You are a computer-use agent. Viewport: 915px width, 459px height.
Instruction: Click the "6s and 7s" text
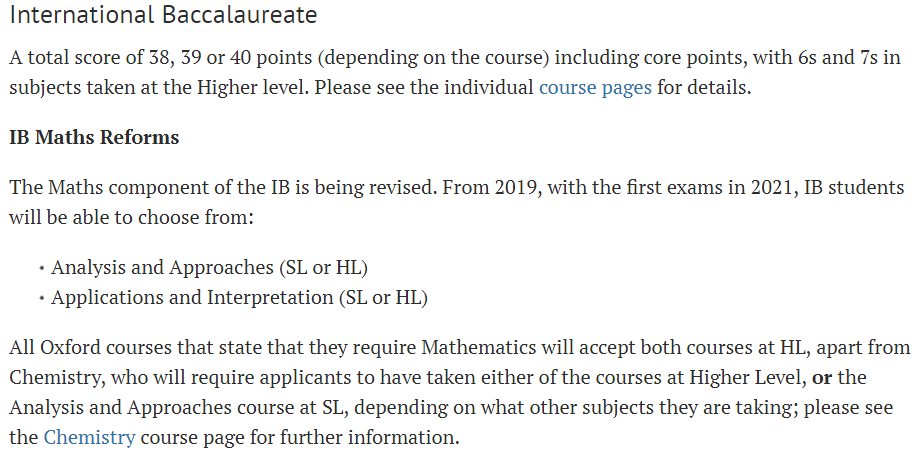(838, 57)
